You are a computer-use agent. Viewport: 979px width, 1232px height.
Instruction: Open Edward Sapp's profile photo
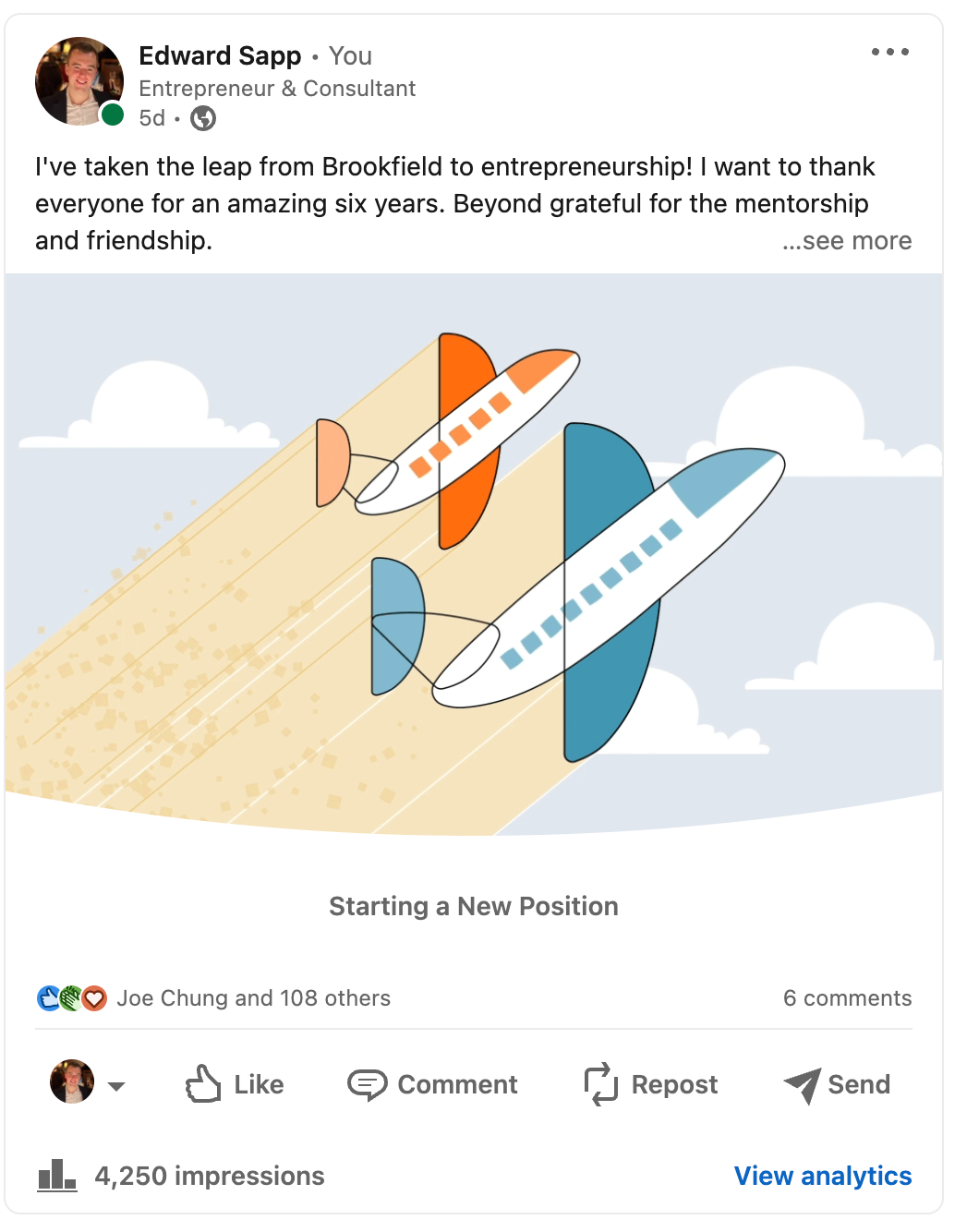tap(79, 81)
